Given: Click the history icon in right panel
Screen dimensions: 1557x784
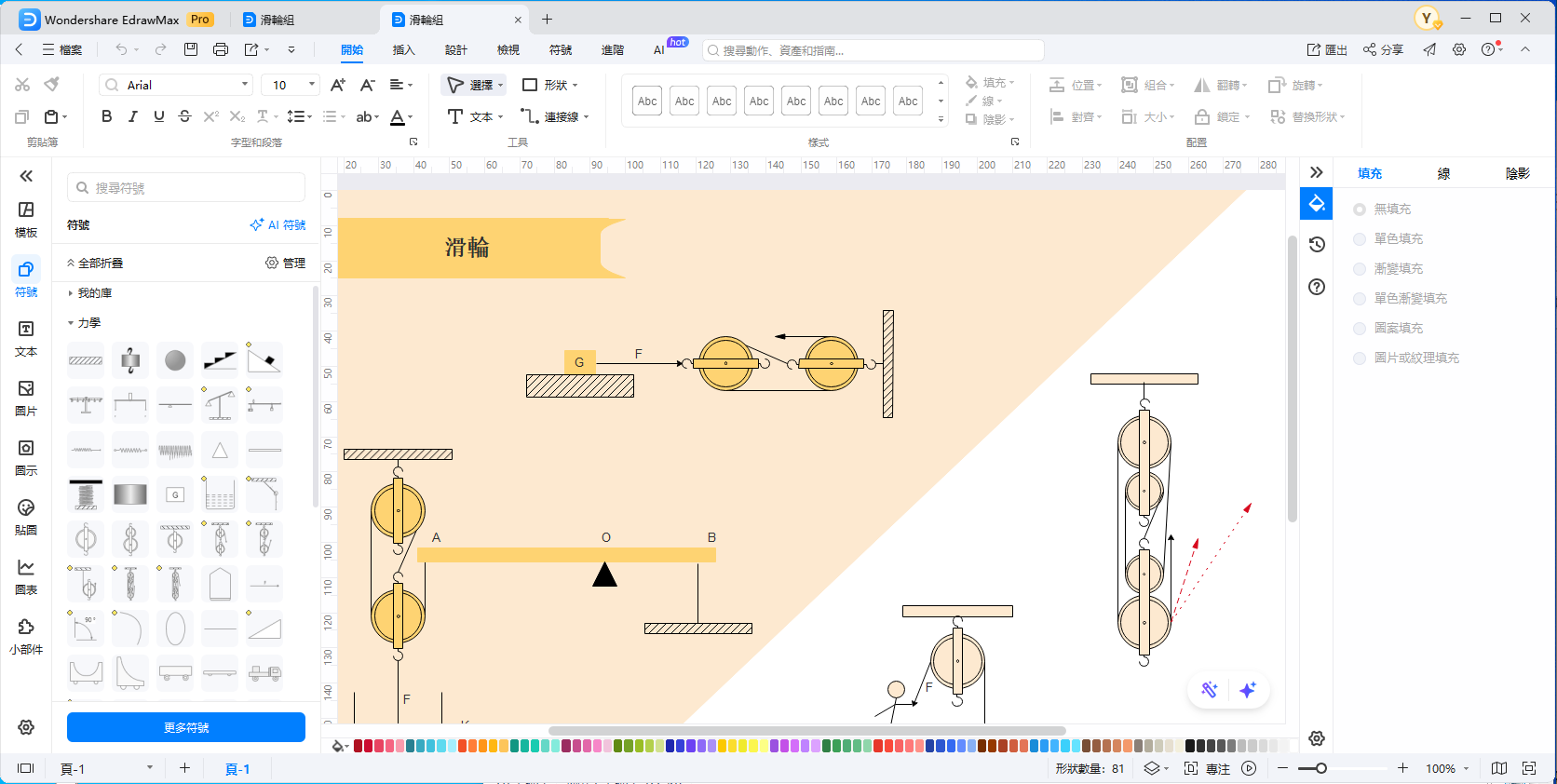Looking at the screenshot, I should coord(1317,245).
